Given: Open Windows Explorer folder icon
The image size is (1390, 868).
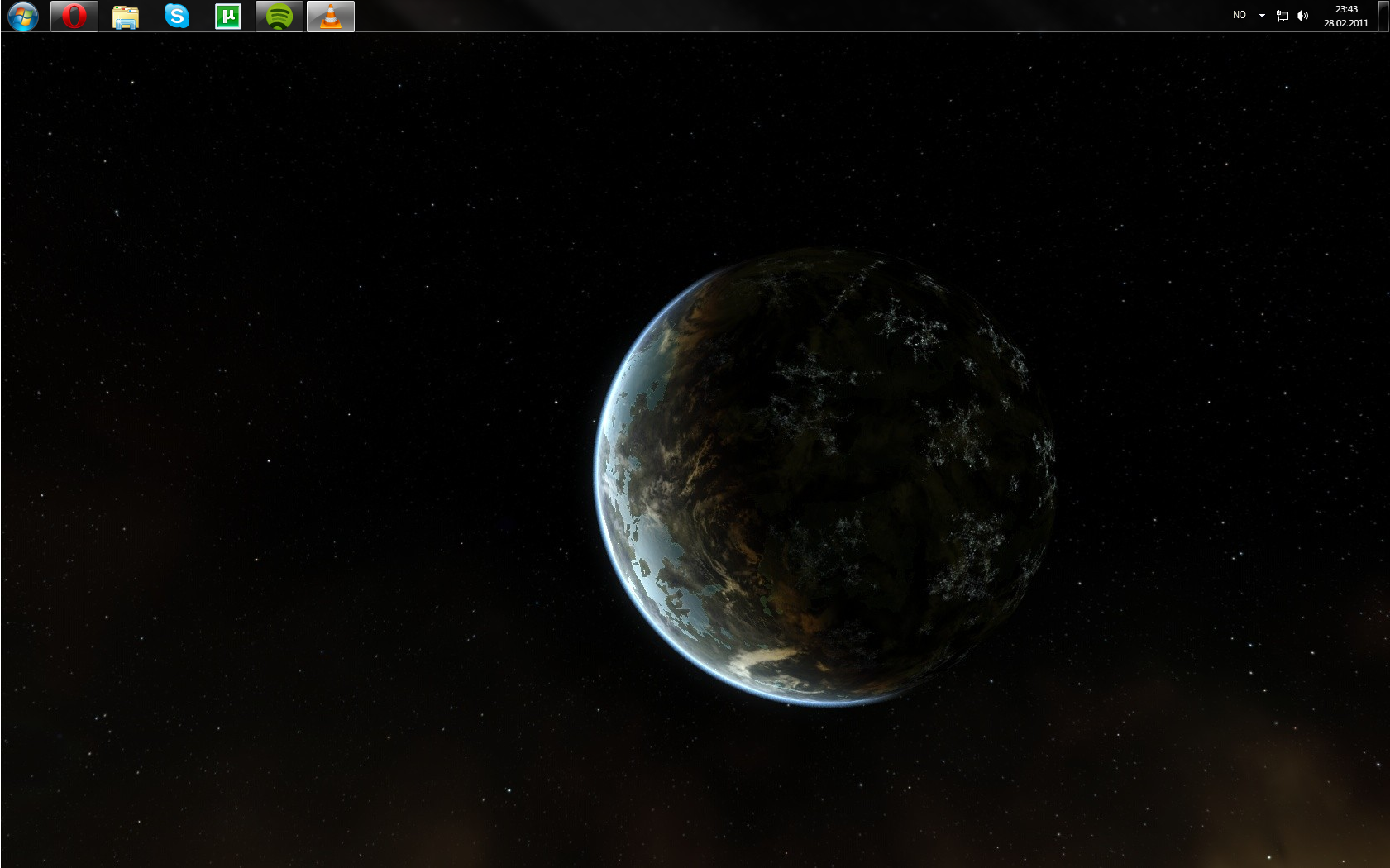Looking at the screenshot, I should 126,16.
